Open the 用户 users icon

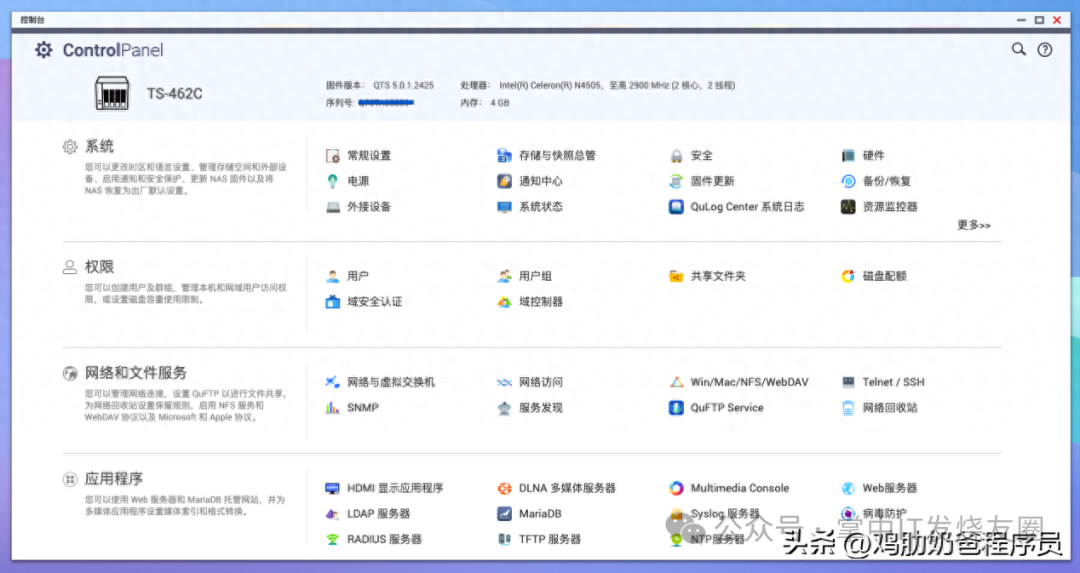[x=333, y=276]
